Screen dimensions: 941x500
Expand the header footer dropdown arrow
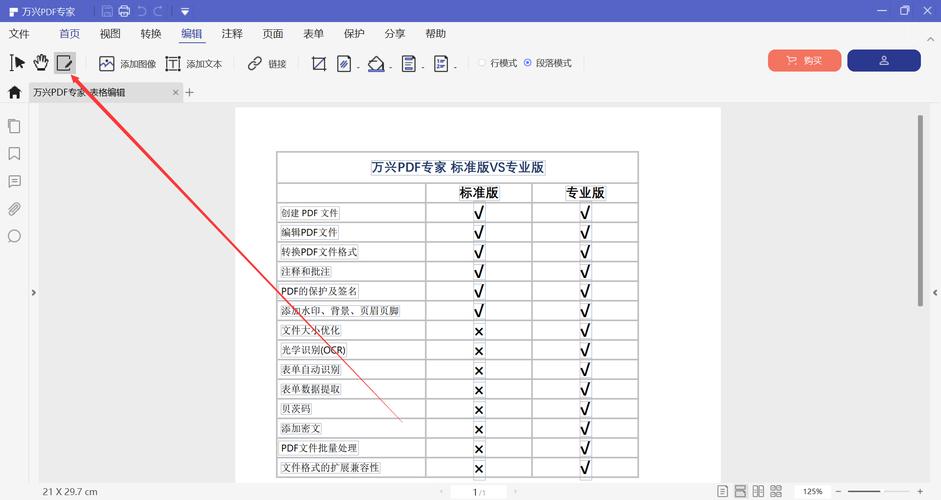click(x=422, y=67)
